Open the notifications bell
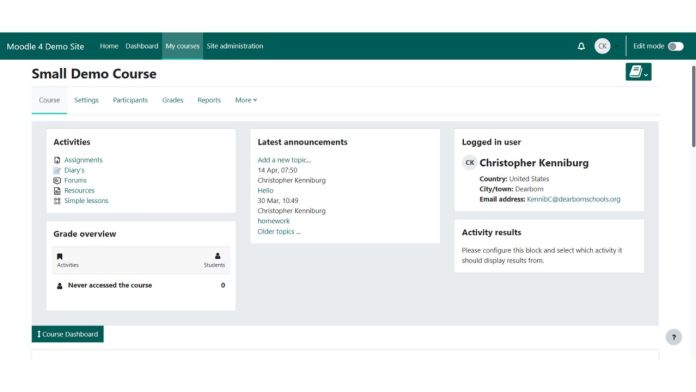Viewport: 696px width, 392px height. coord(581,46)
